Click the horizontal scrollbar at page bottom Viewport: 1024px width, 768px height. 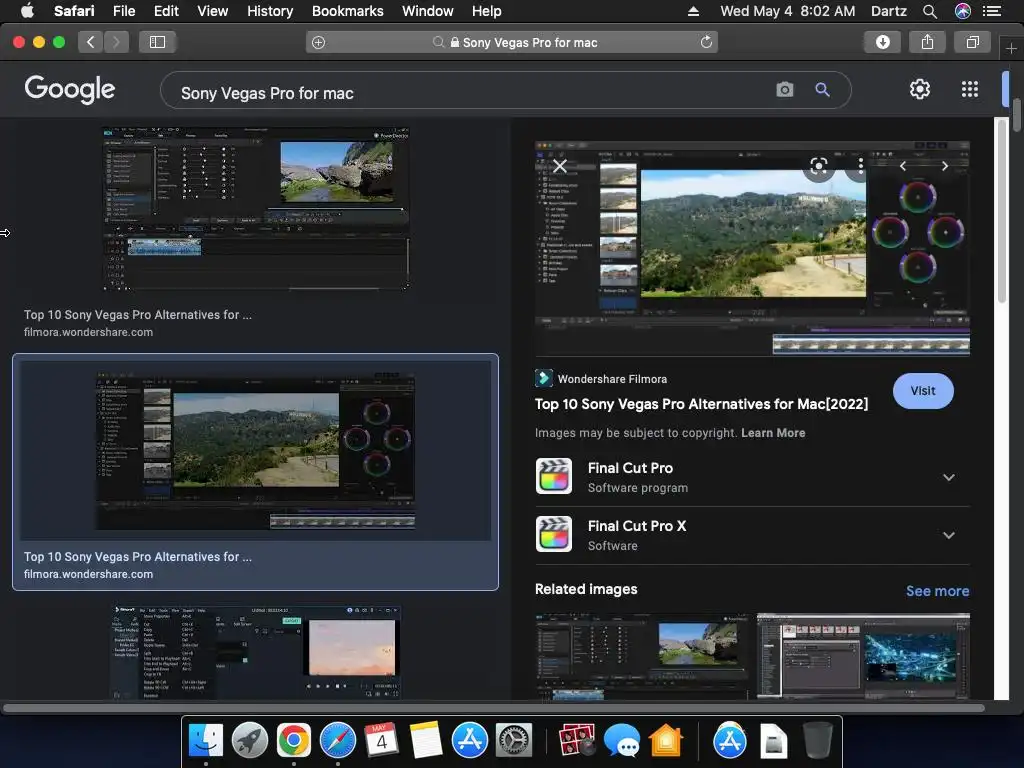(494, 708)
